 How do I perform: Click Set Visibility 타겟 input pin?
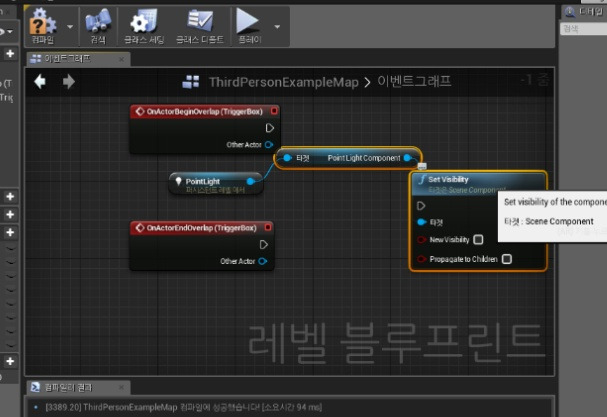(422, 222)
